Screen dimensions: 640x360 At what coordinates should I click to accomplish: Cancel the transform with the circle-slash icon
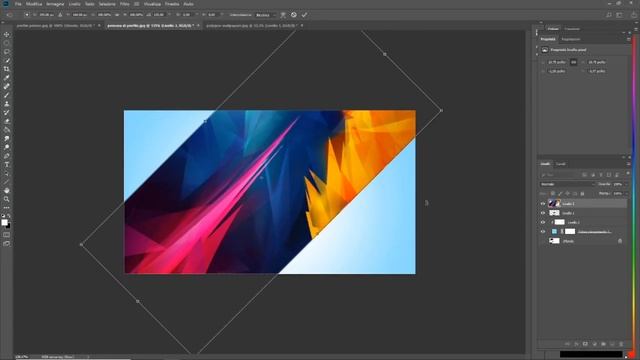click(293, 15)
